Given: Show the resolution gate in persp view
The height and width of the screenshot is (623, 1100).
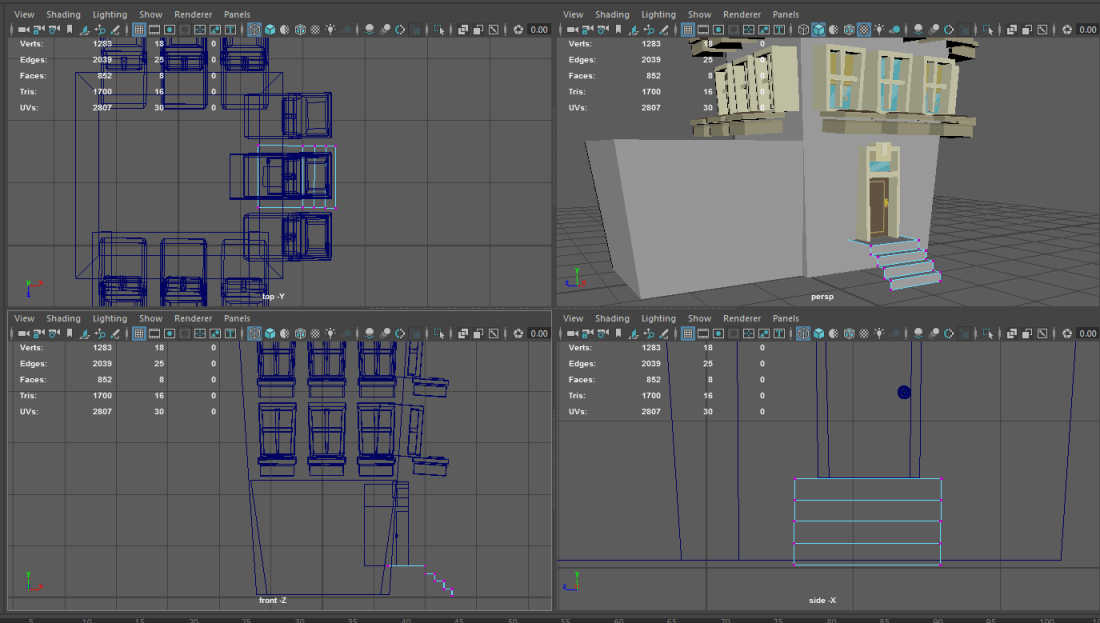Looking at the screenshot, I should (718, 29).
